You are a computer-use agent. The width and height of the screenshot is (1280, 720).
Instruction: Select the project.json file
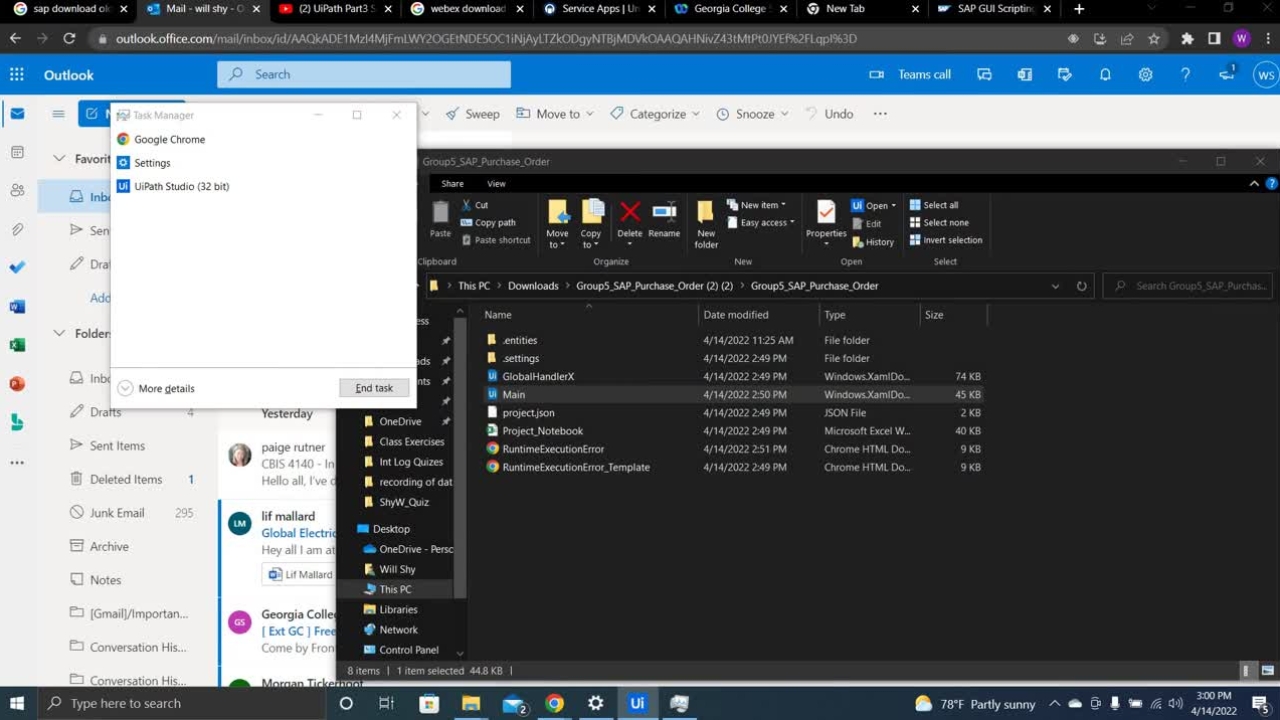click(x=528, y=413)
